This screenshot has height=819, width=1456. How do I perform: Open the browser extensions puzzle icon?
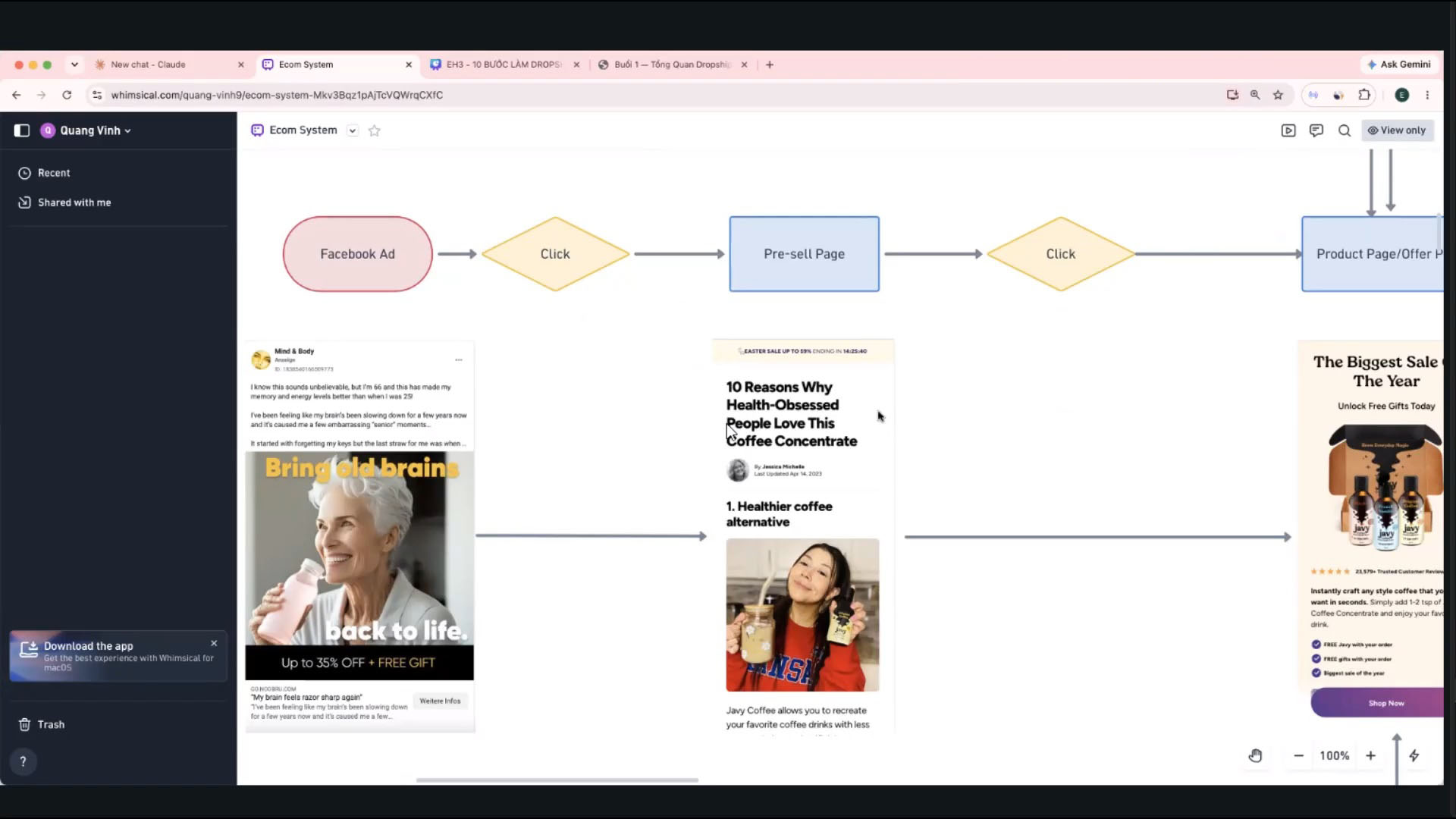click(1364, 95)
